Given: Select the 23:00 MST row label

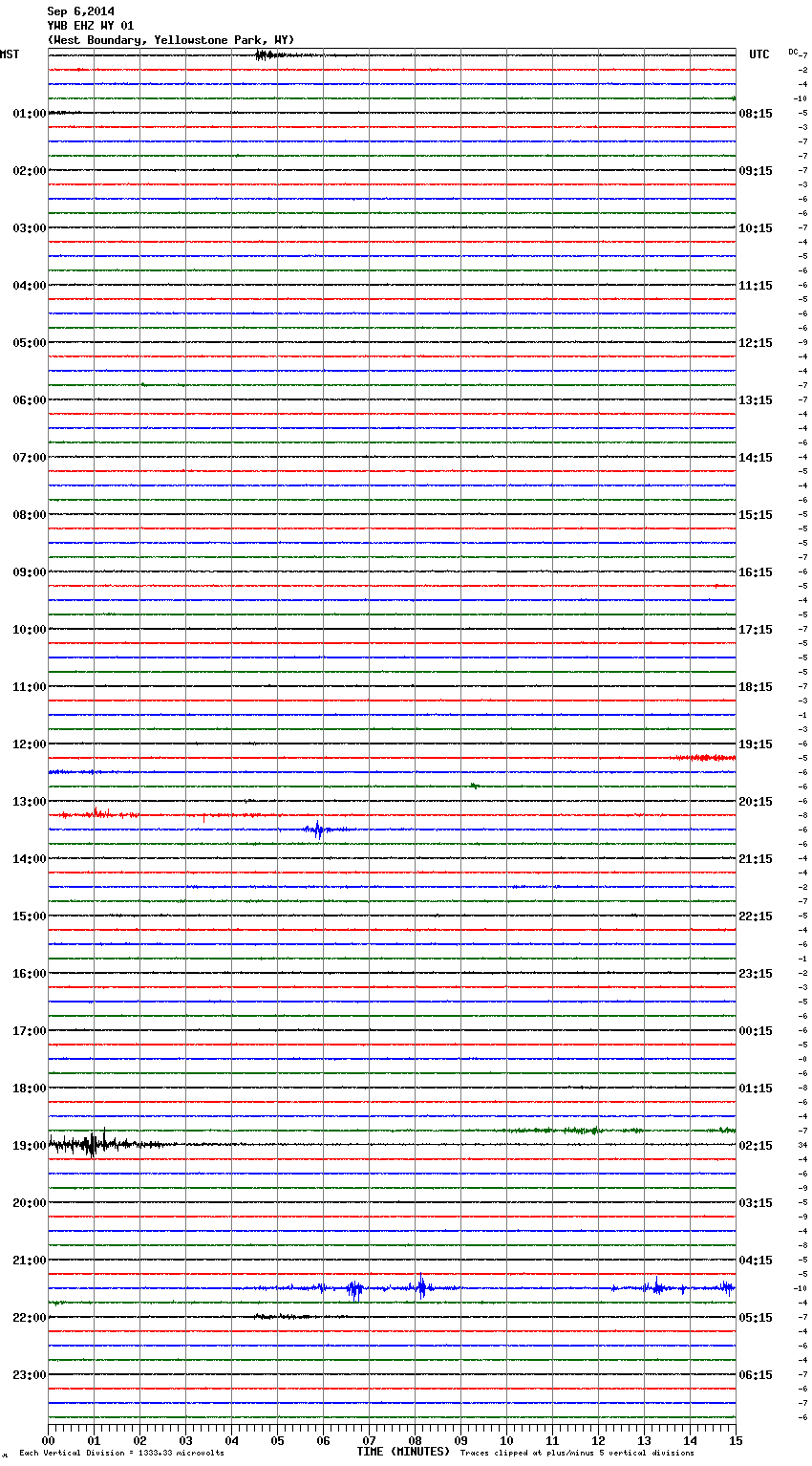Looking at the screenshot, I should click(30, 1375).
